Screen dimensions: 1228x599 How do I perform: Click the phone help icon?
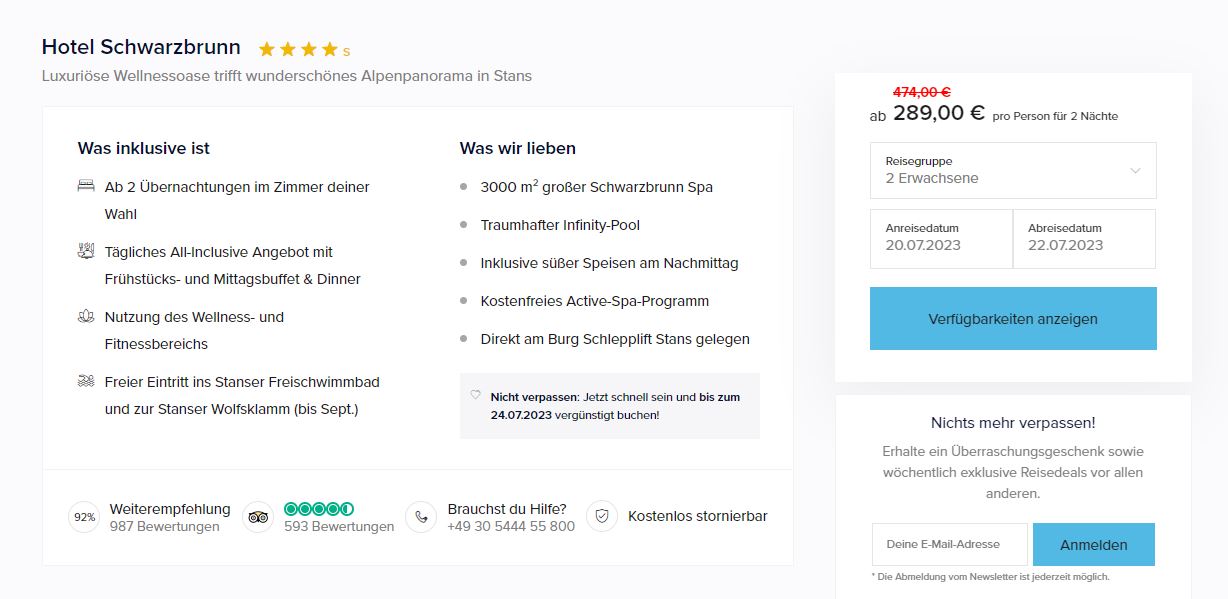point(421,517)
